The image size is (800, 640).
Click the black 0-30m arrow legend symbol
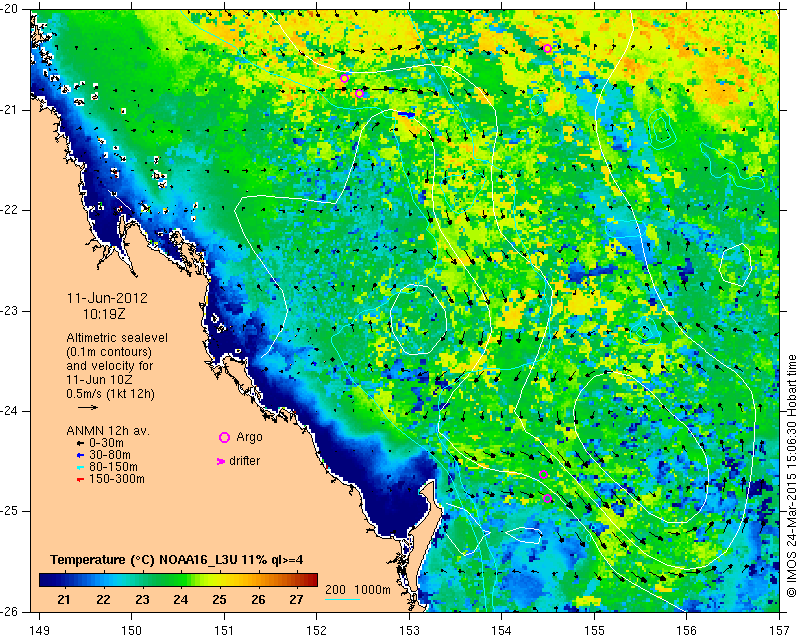pyautogui.click(x=80, y=444)
